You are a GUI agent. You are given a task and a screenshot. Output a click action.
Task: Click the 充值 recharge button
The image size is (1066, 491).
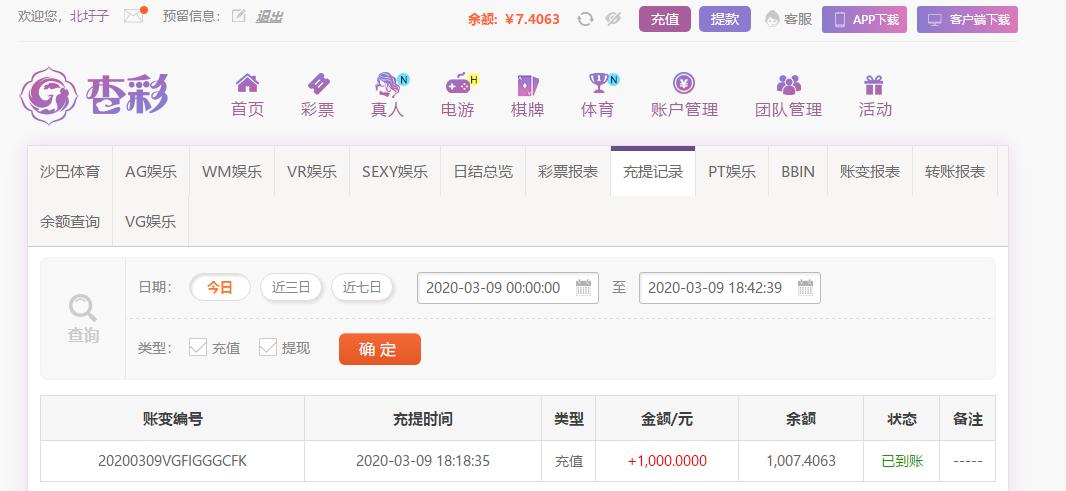pos(665,19)
